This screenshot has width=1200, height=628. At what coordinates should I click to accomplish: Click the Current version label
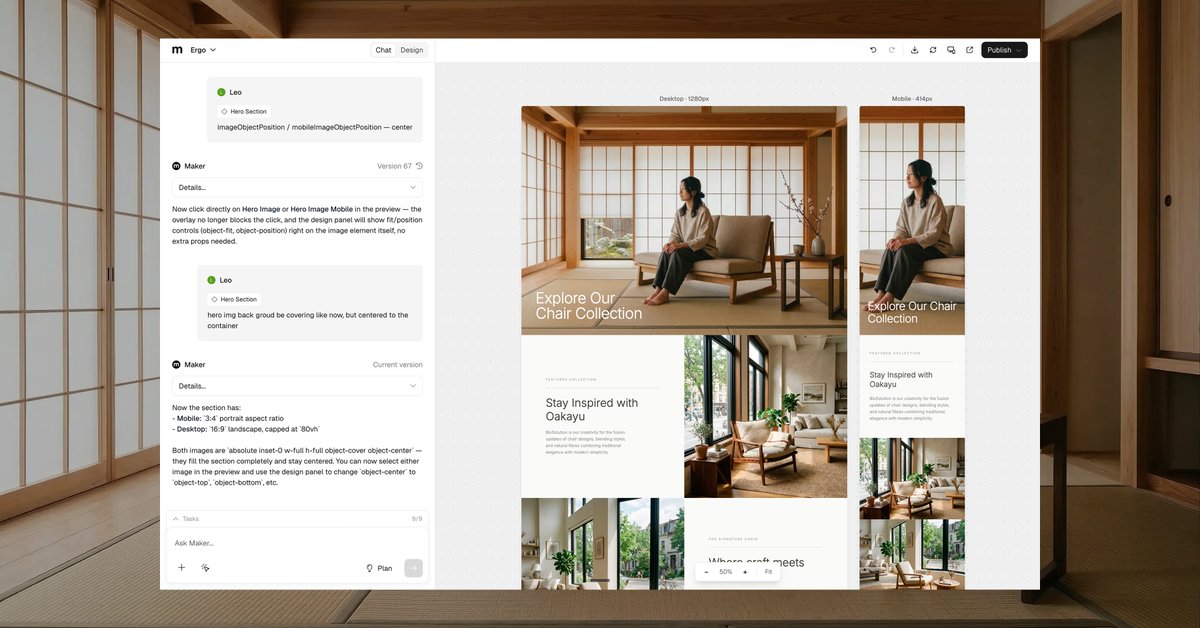point(398,365)
